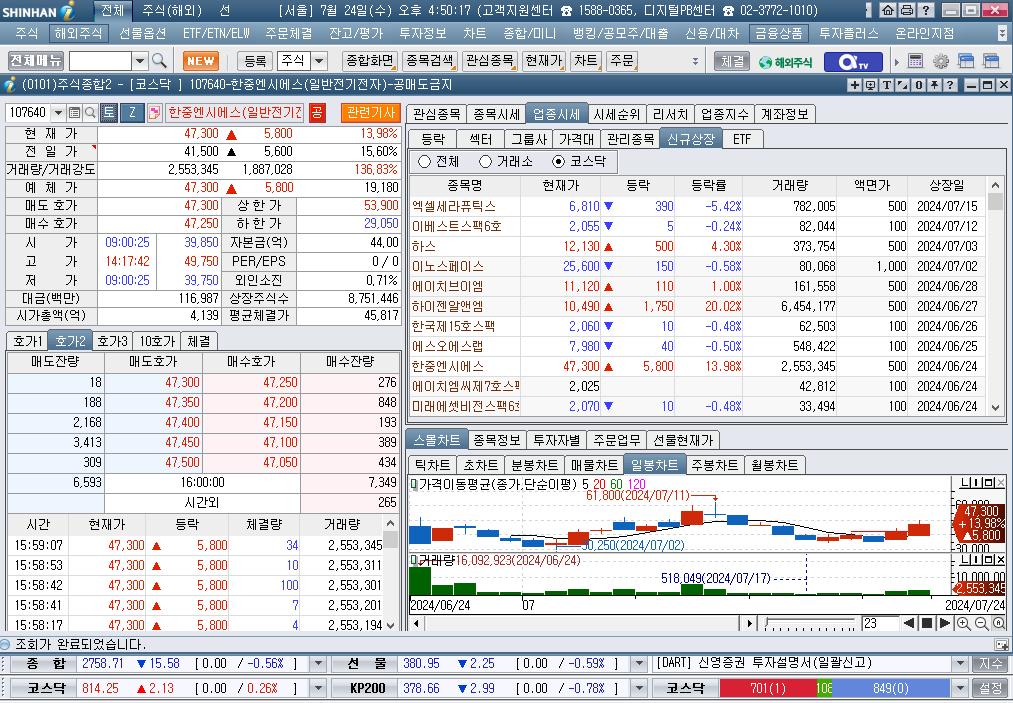Open the 선물옵션 menu
1013x703 pixels.
[143, 33]
